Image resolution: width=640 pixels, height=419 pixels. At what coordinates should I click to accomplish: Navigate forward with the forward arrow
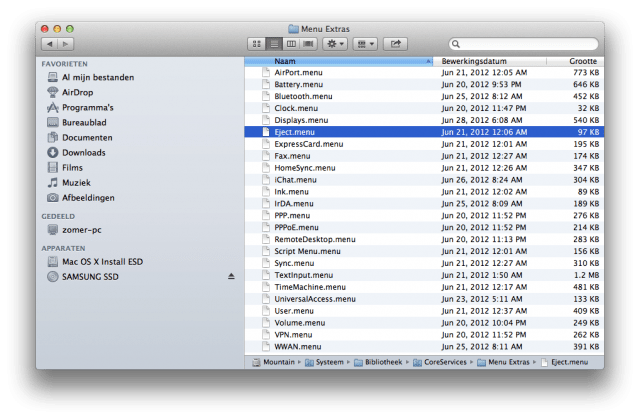(65, 44)
